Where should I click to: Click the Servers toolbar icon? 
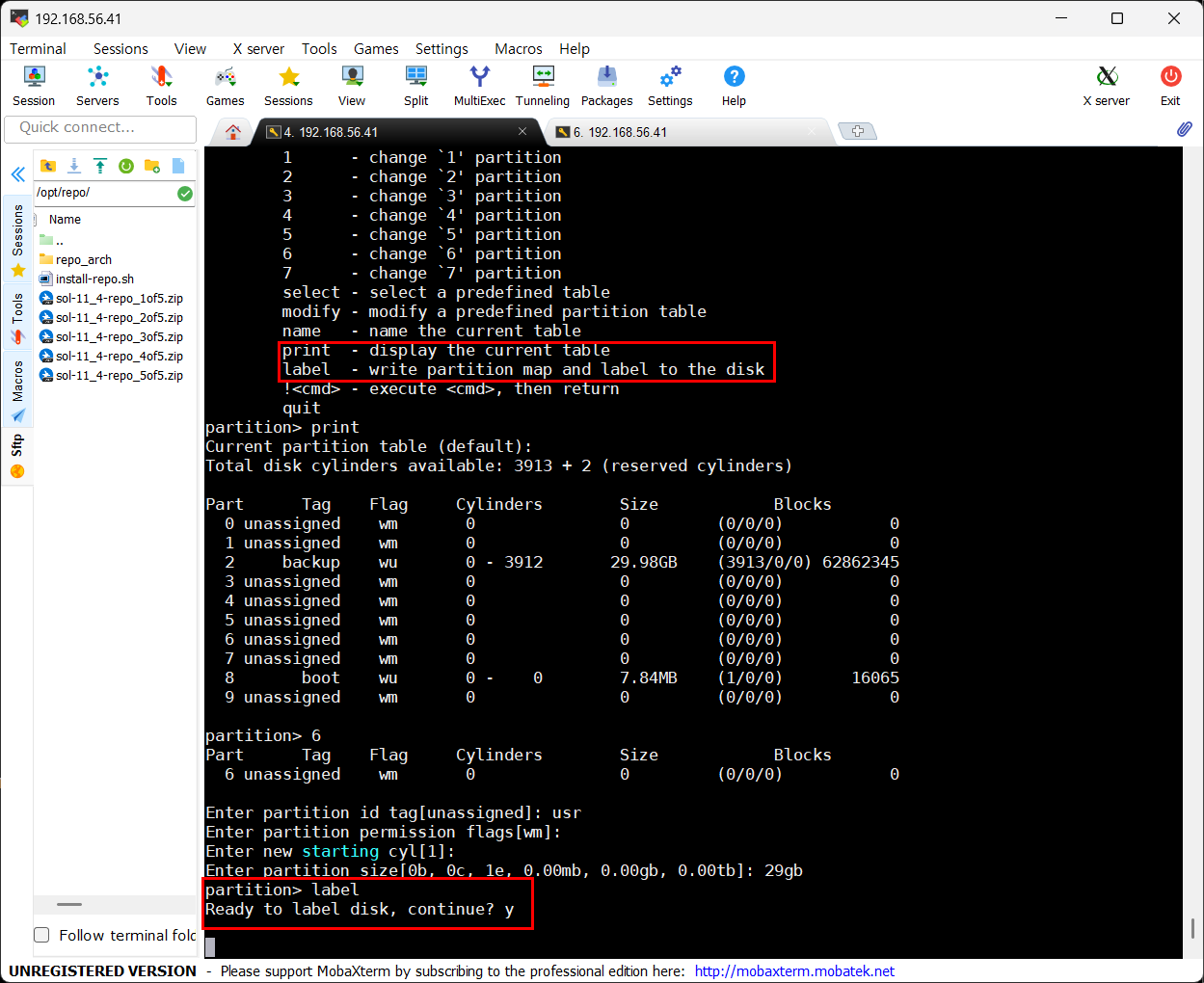[97, 86]
